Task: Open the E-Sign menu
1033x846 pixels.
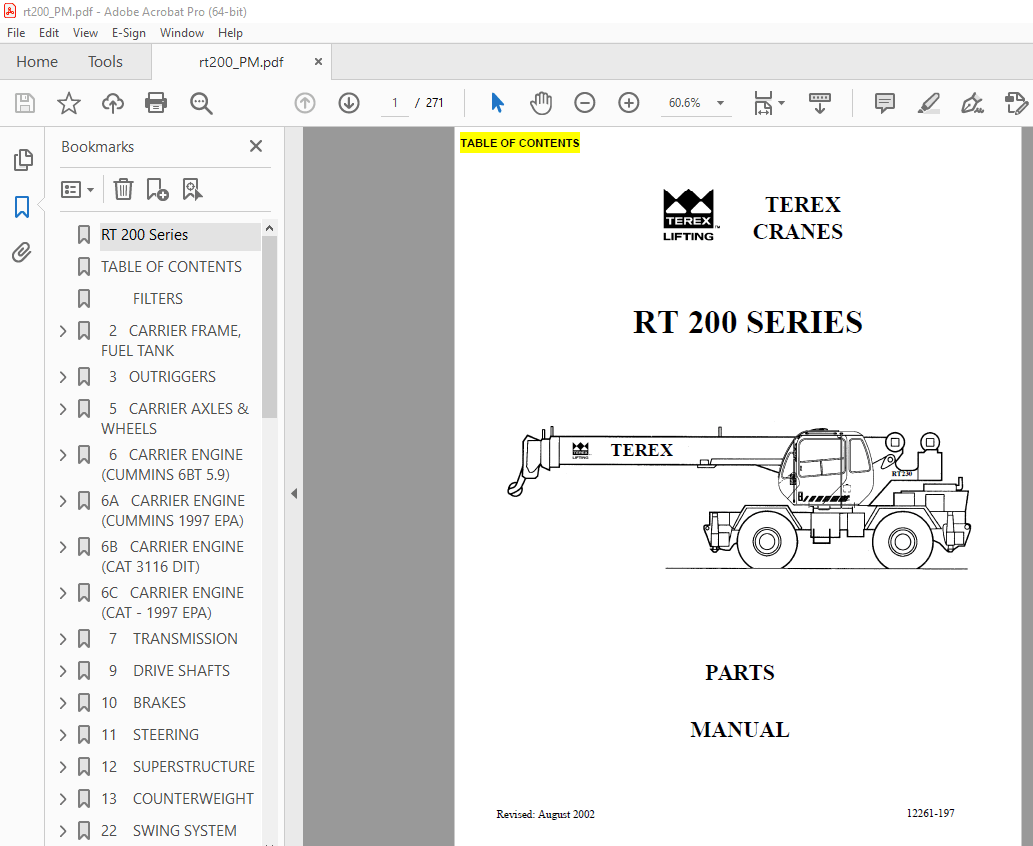Action: pos(129,32)
